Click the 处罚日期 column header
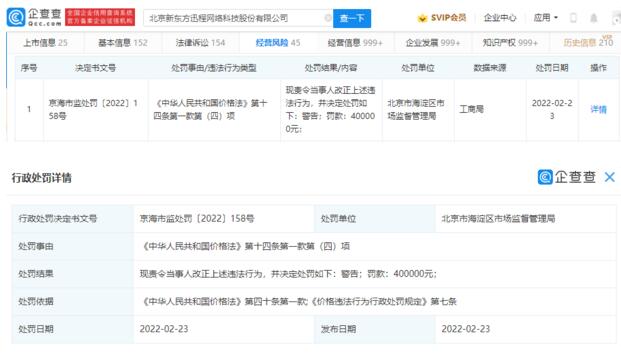The image size is (621, 360). pos(552,68)
